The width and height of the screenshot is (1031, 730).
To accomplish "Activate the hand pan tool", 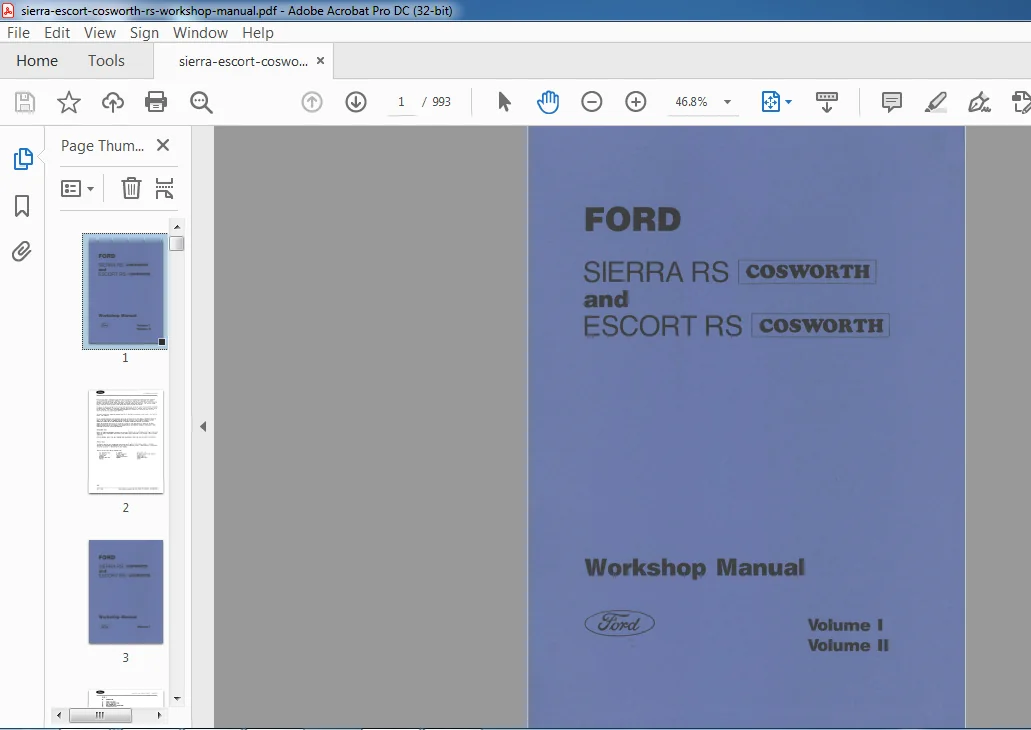I will [548, 102].
